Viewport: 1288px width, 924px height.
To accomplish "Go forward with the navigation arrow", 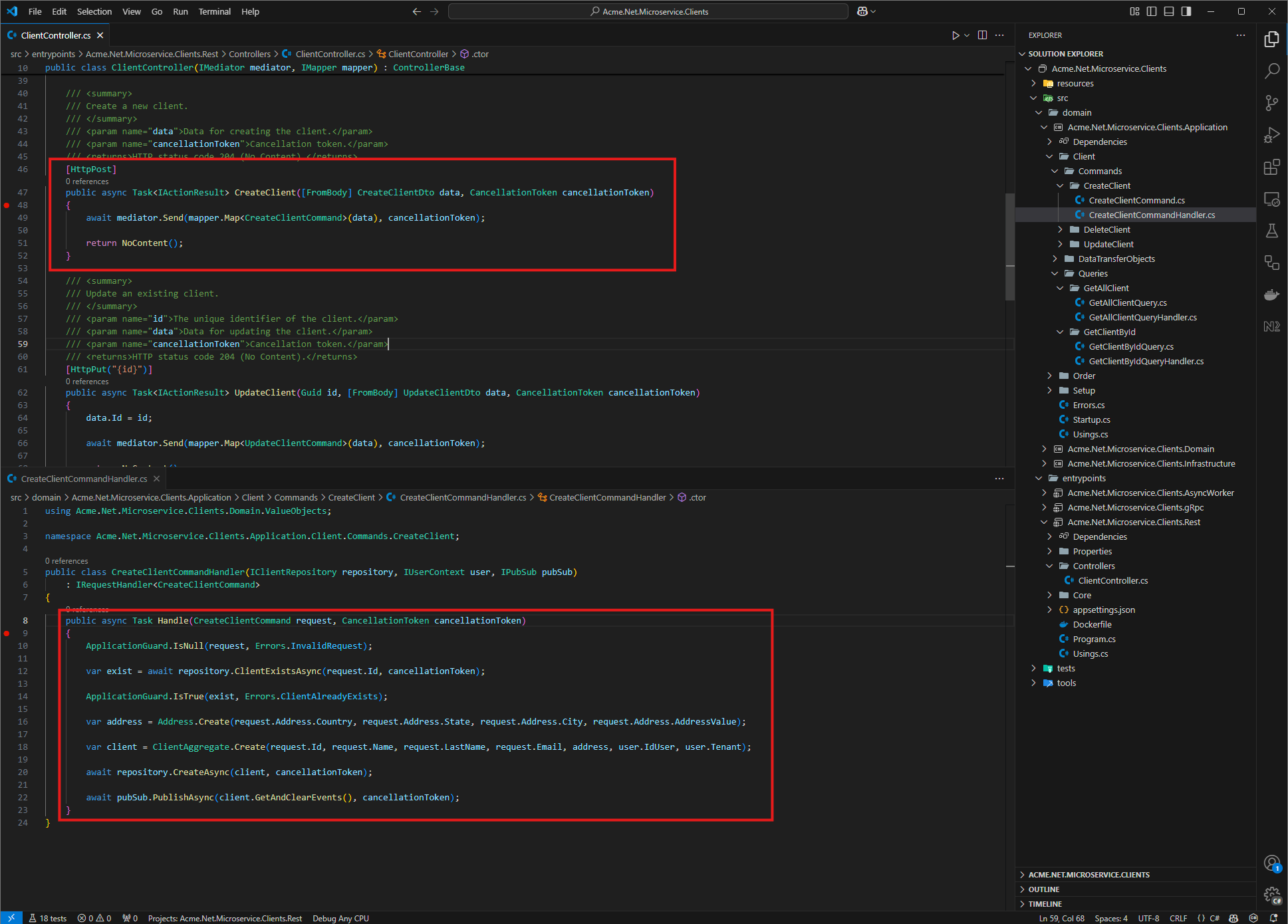I will [434, 11].
